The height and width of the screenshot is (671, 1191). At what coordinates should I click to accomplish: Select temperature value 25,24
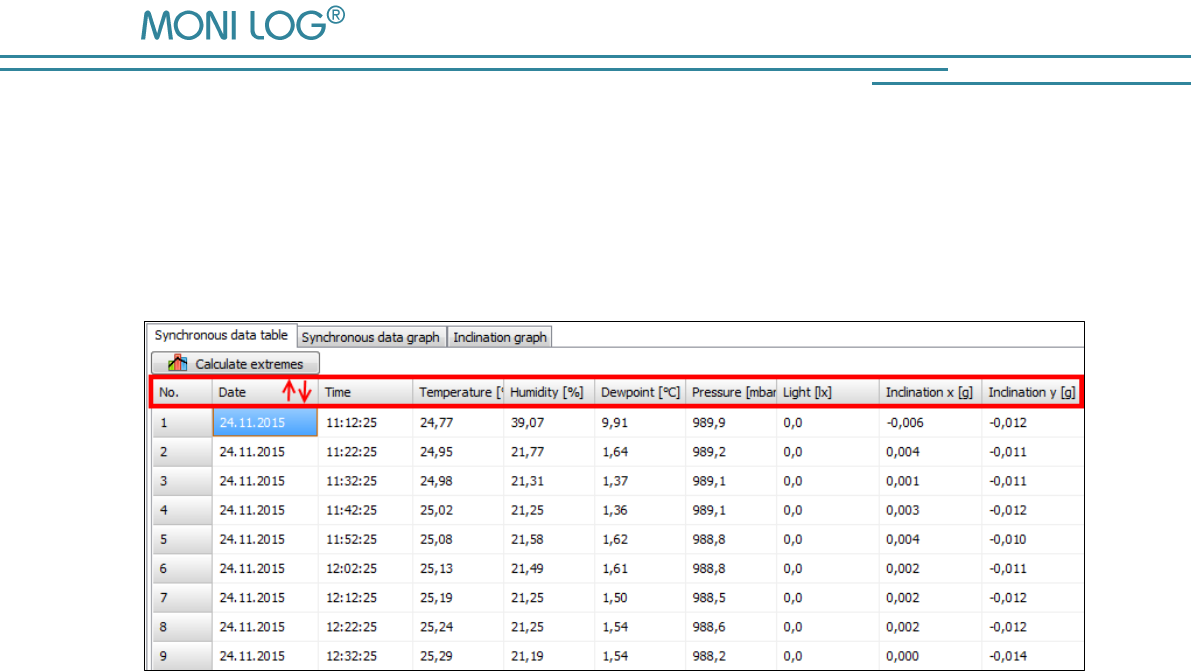pos(436,627)
